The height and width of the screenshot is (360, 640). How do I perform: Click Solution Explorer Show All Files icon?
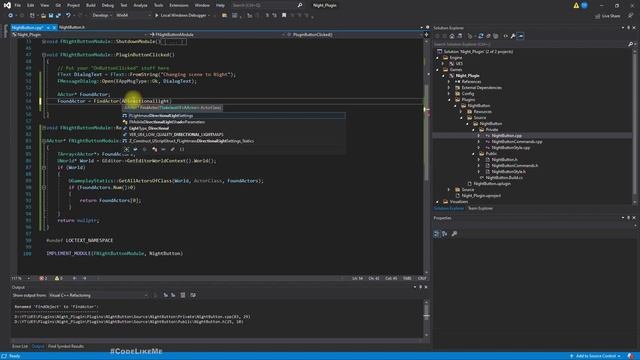click(496, 36)
